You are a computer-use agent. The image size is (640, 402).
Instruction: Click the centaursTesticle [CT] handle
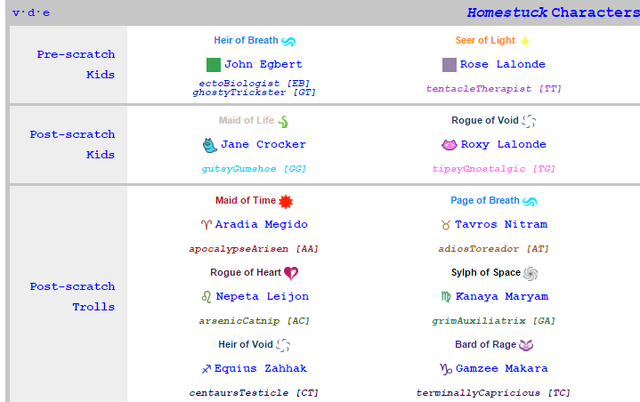253,393
